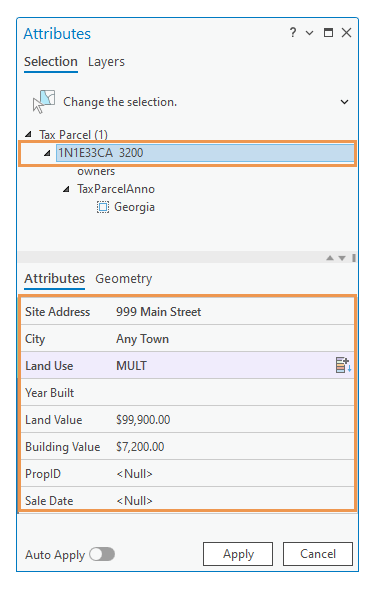Maximize the Attributes pane window
Image resolution: width=376 pixels, height=593 pixels.
pyautogui.click(x=328, y=33)
